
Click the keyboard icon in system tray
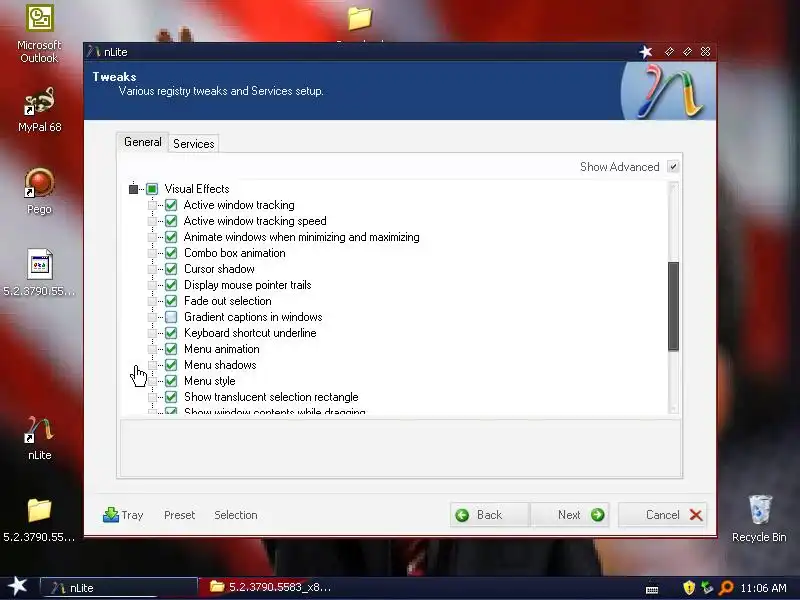click(x=652, y=589)
